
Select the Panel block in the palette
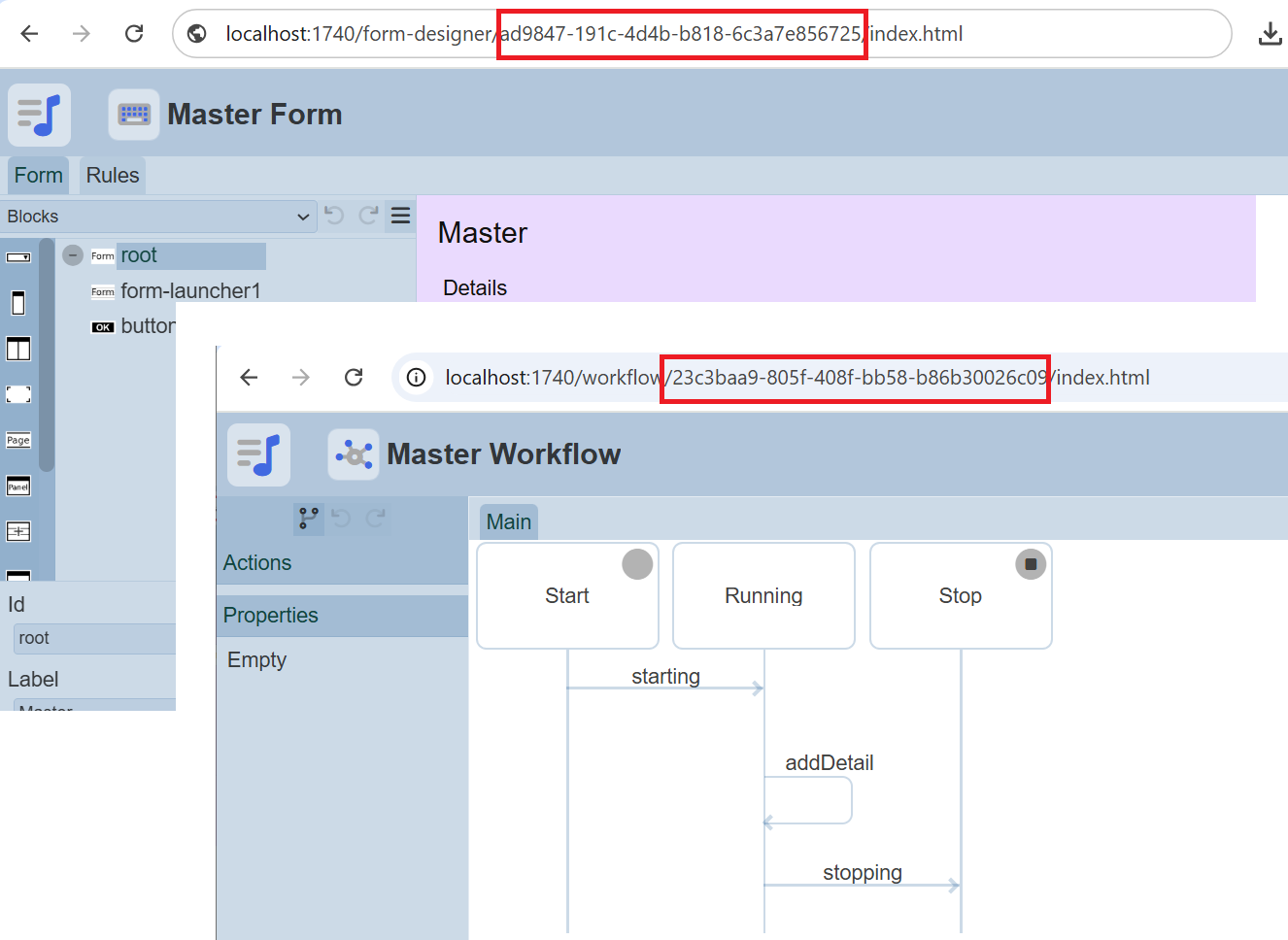18,487
